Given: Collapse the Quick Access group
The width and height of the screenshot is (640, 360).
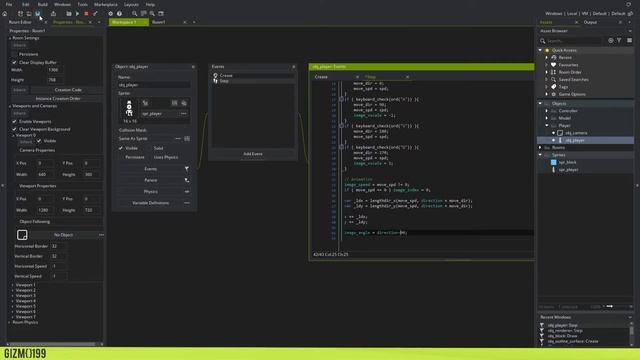Looking at the screenshot, I should pyautogui.click(x=540, y=50).
